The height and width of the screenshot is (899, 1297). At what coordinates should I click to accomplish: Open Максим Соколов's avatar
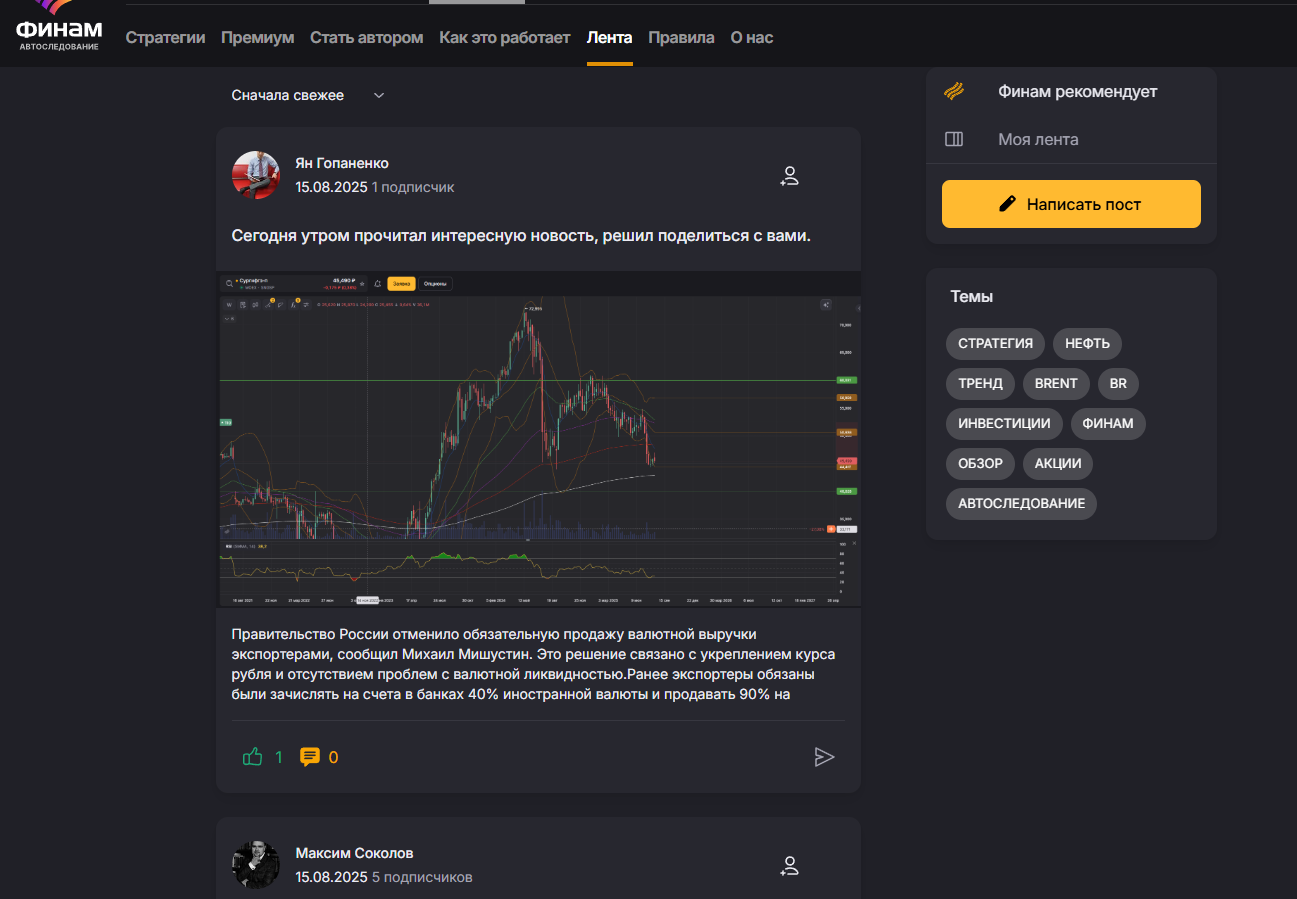pyautogui.click(x=256, y=865)
